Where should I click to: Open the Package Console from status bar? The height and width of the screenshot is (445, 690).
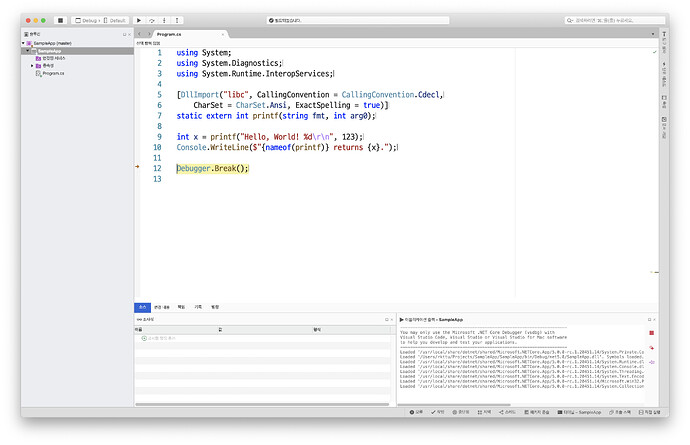tap(536, 412)
